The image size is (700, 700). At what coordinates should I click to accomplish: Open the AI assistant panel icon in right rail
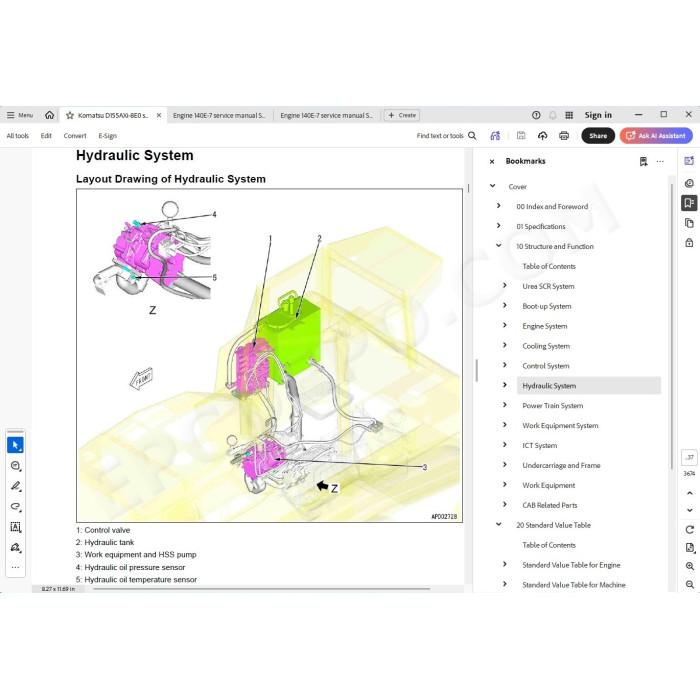689,161
